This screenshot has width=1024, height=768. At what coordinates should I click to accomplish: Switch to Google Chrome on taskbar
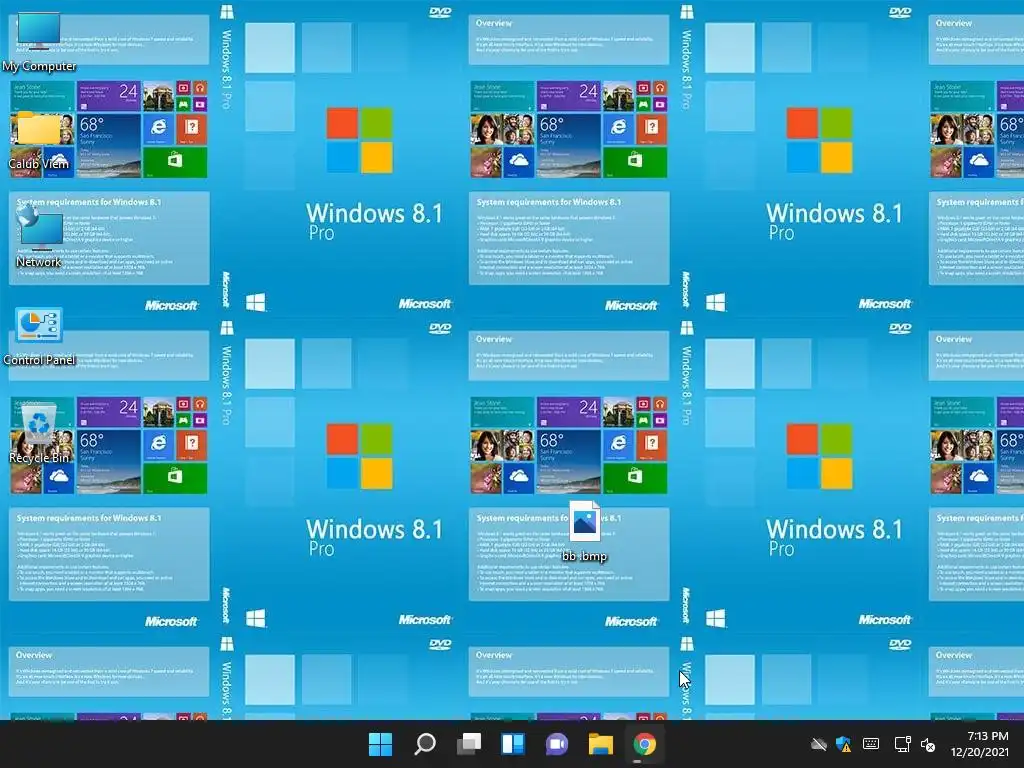(x=645, y=744)
